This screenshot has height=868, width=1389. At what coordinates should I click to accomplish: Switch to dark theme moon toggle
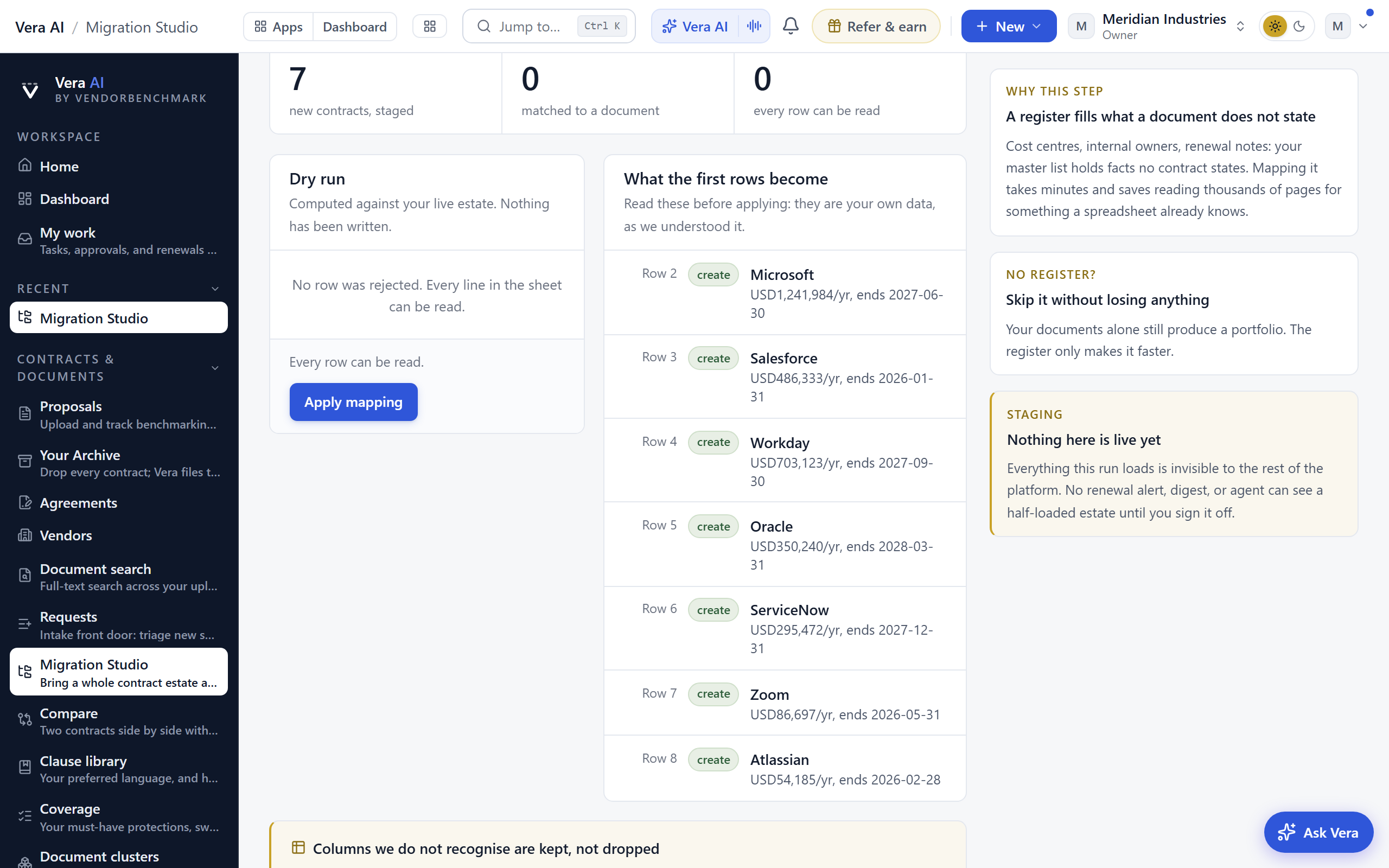pos(1299,27)
